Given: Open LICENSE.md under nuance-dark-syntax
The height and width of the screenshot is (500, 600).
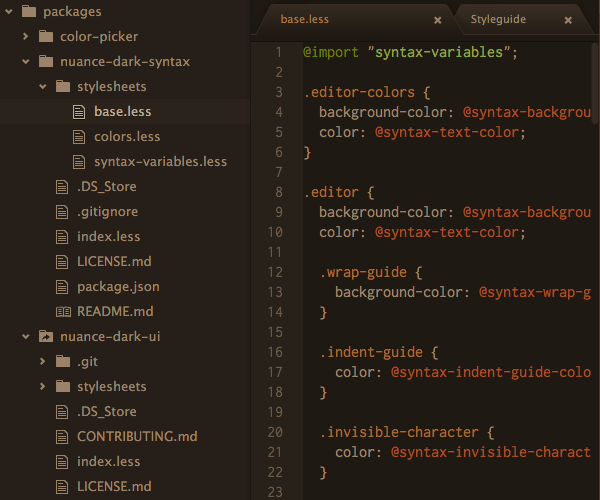Looking at the screenshot, I should point(114,262).
